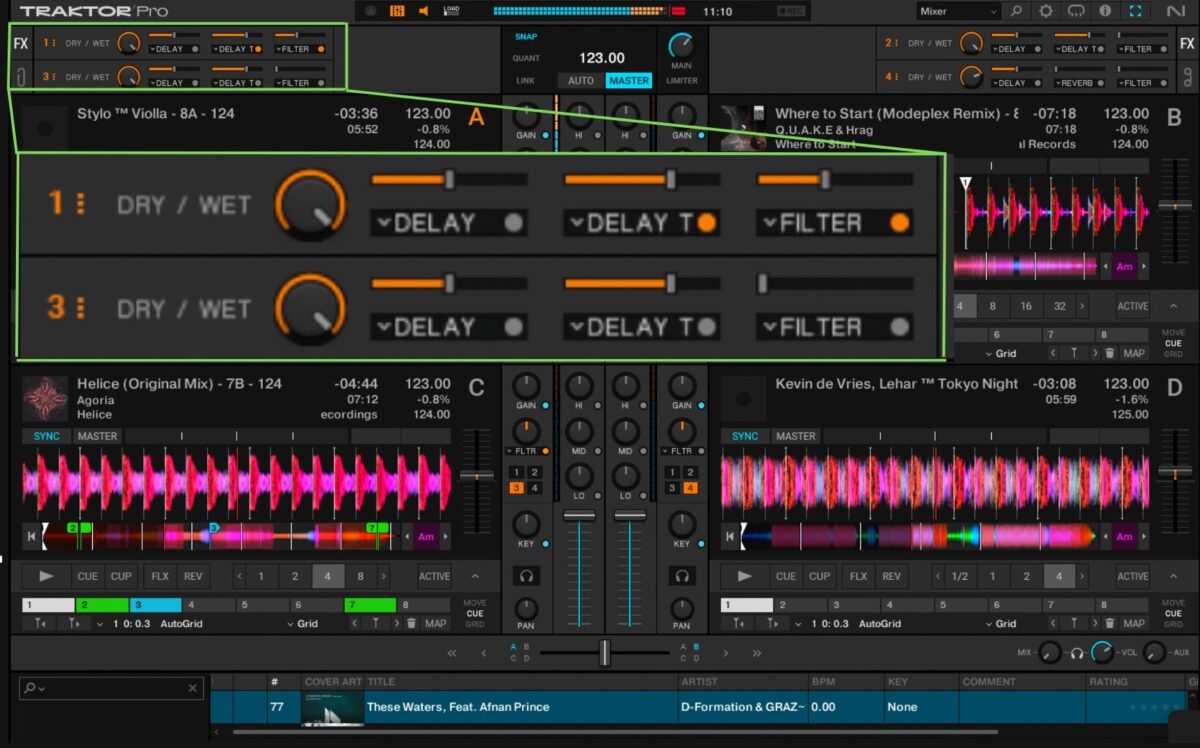Click MAP button on Deck D
The image size is (1200, 748).
tap(1134, 623)
